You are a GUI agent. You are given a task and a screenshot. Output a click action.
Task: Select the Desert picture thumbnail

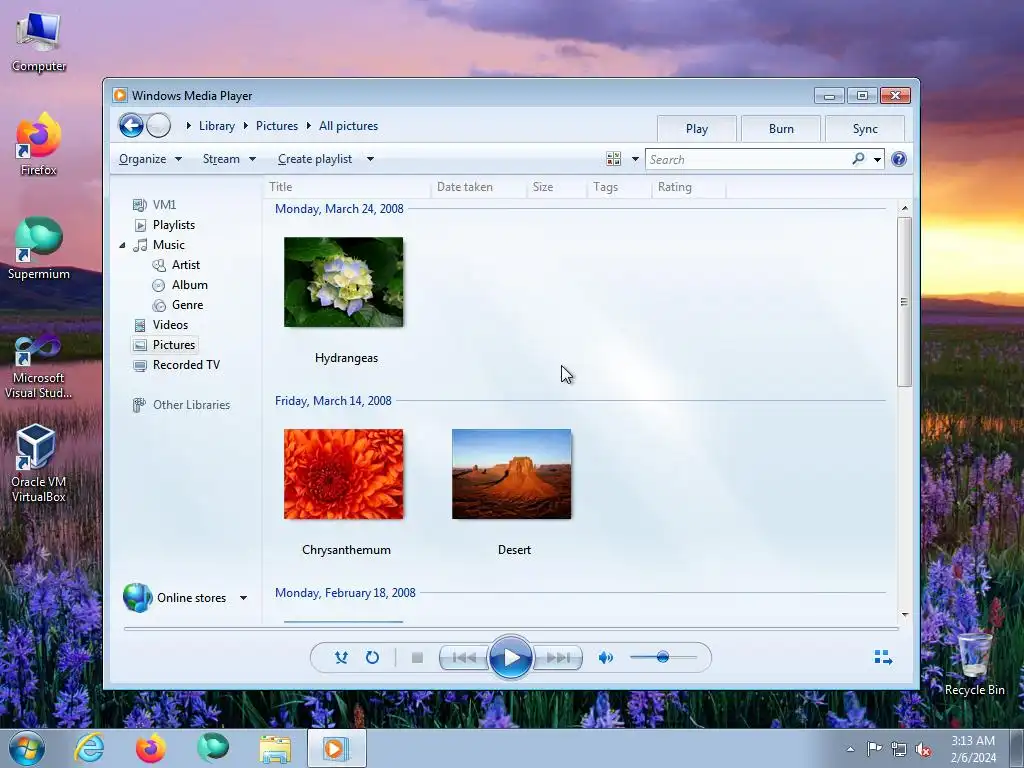[511, 474]
